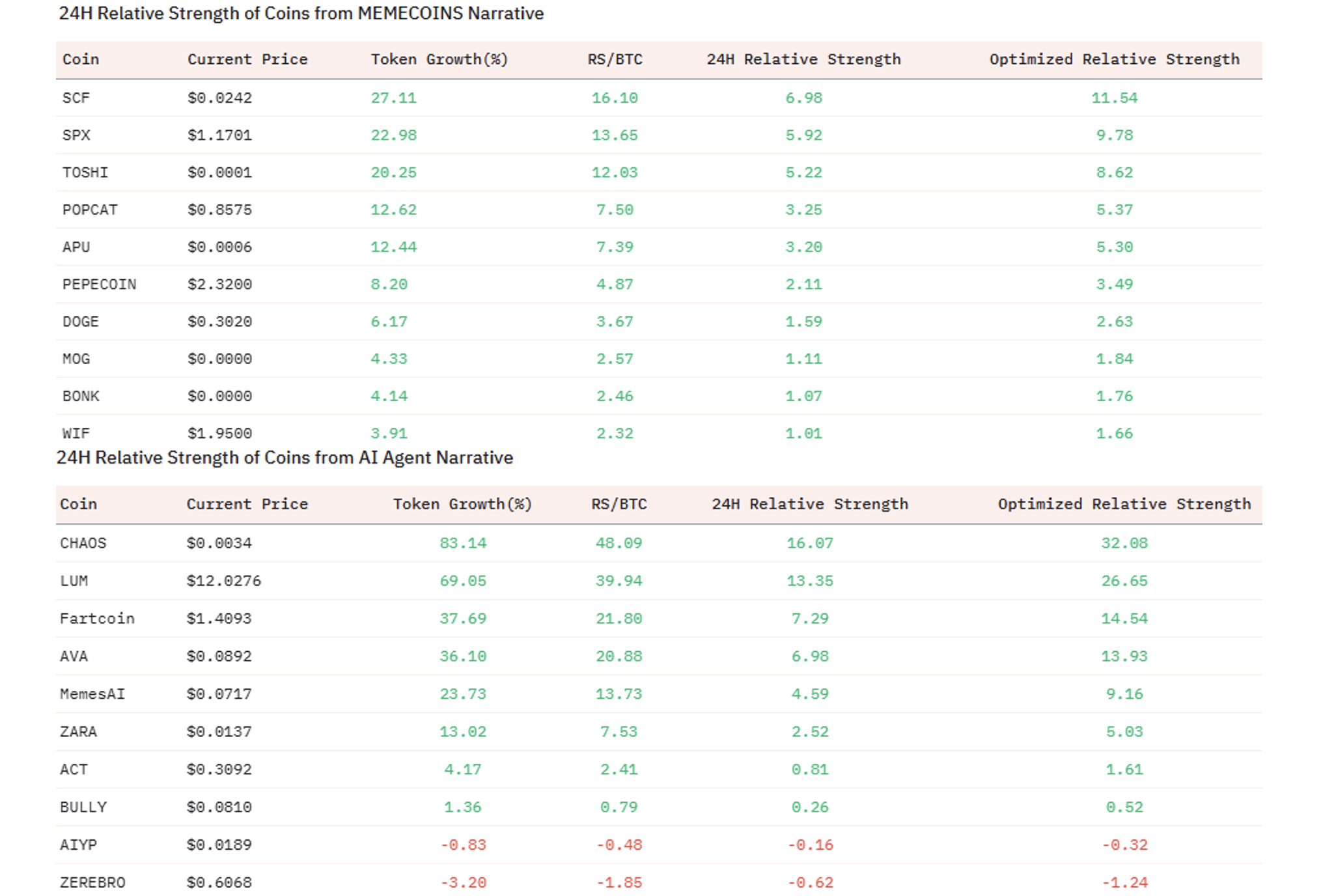Click Current Price header in AI Agent table
1323x896 pixels.
pos(247,504)
